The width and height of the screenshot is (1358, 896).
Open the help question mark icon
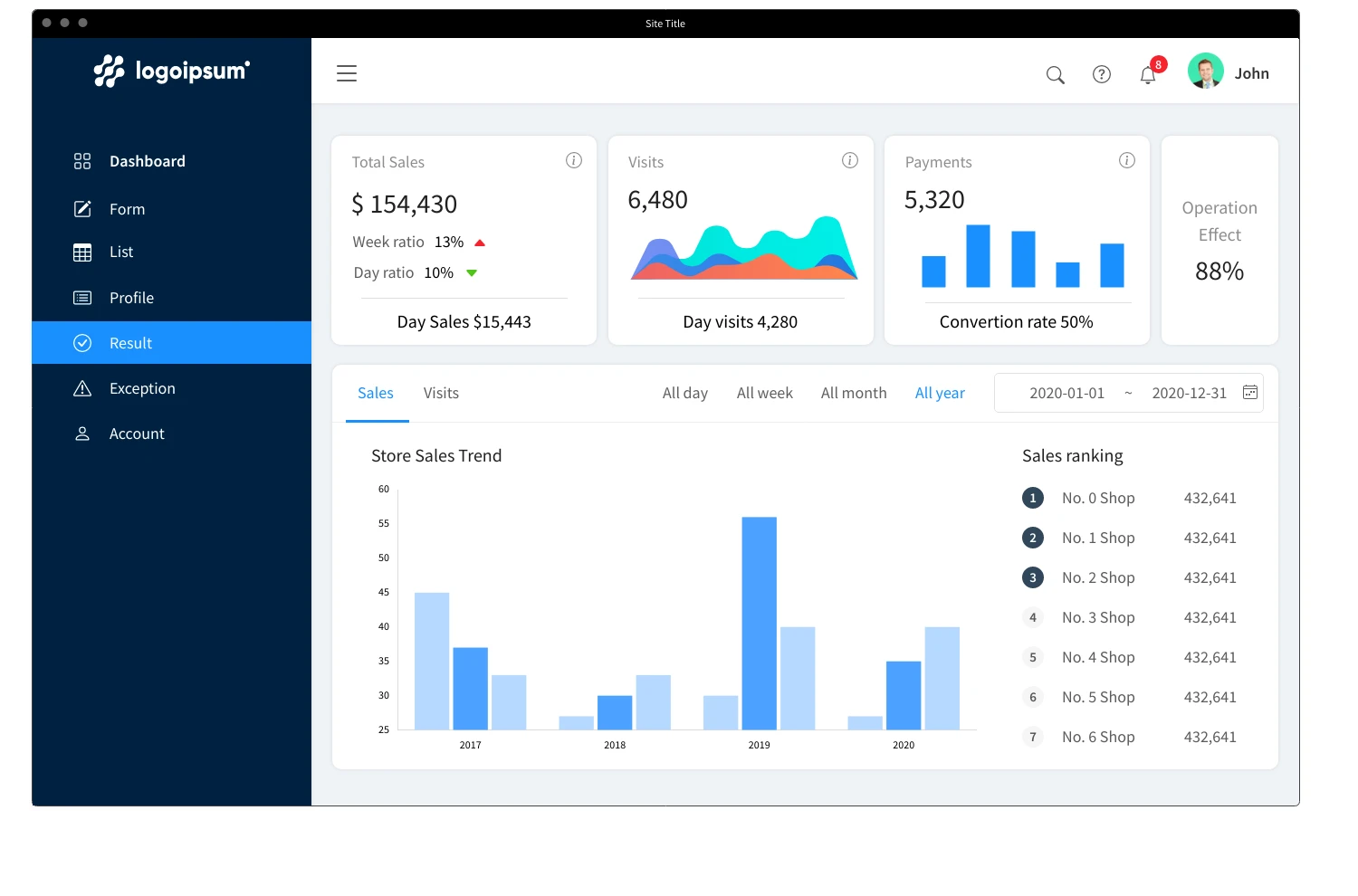click(1101, 75)
